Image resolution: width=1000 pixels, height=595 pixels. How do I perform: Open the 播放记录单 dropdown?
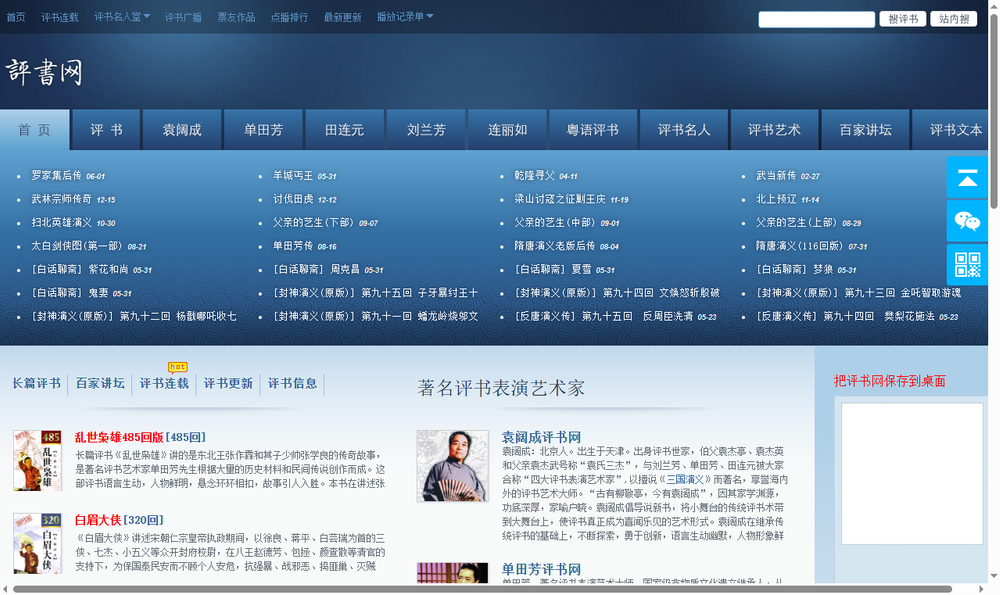tap(403, 15)
